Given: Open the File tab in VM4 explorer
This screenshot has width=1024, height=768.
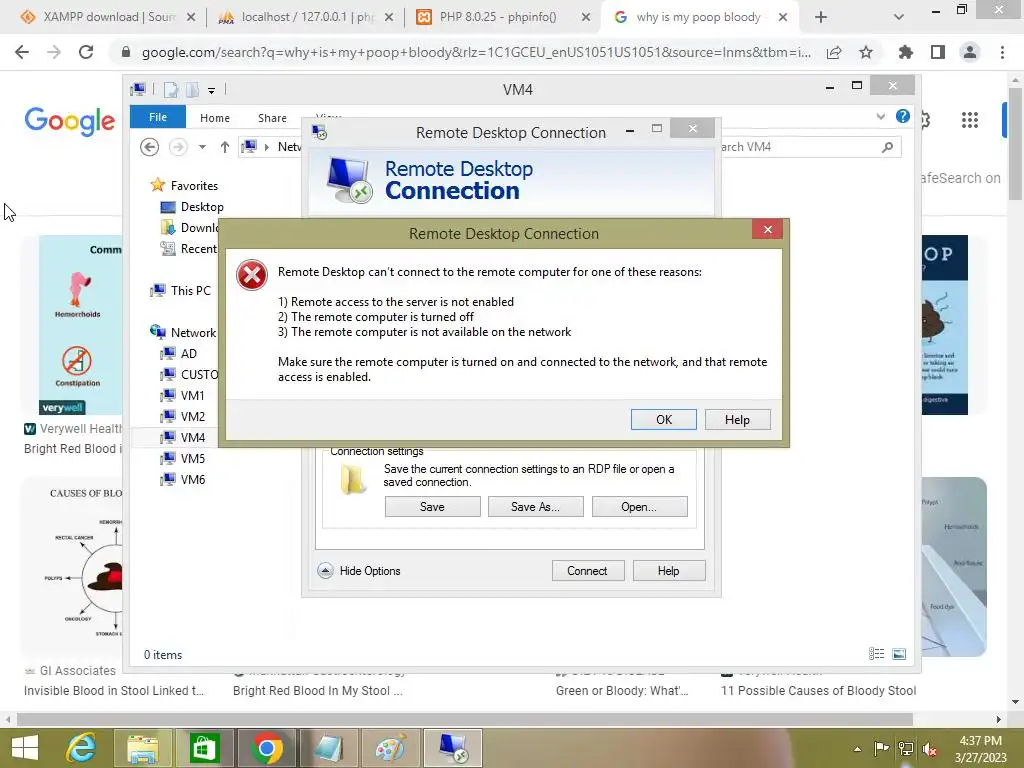Looking at the screenshot, I should (157, 117).
